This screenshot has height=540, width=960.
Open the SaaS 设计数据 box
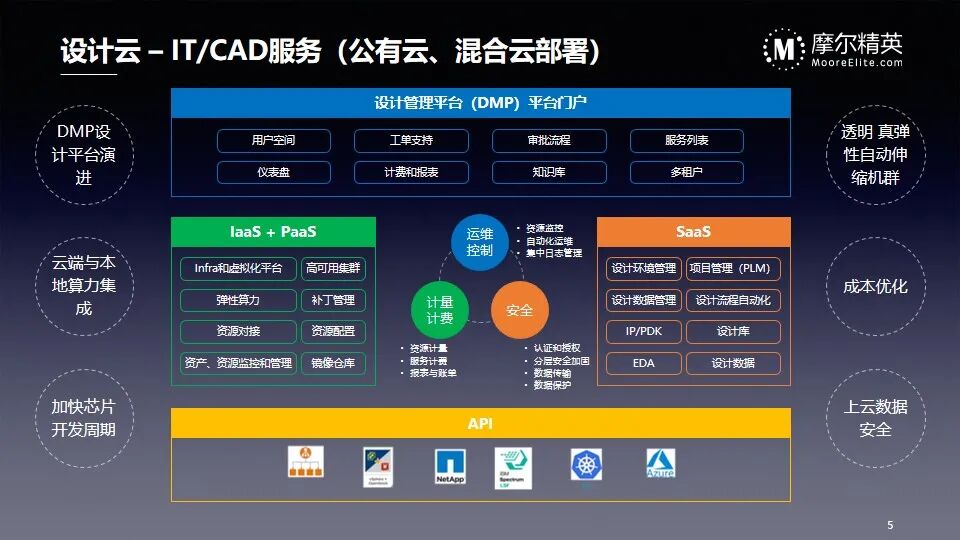coord(733,364)
